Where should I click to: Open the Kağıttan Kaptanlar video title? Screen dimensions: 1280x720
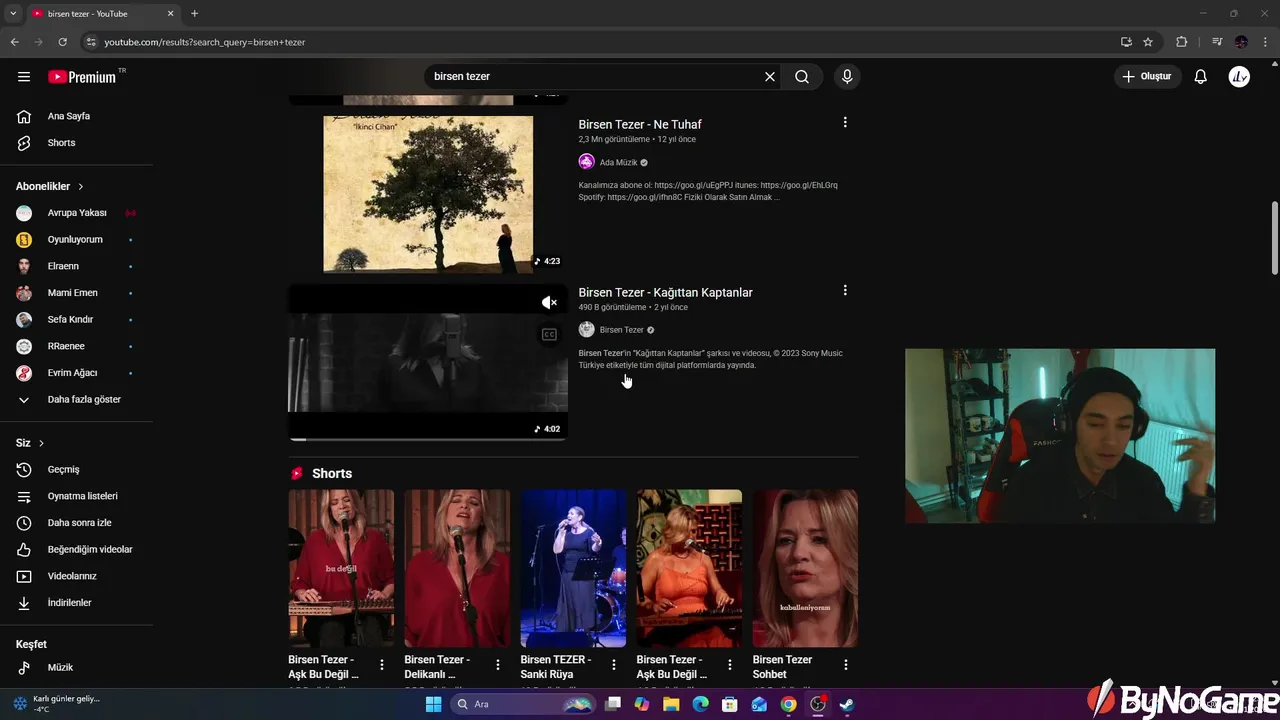click(665, 292)
